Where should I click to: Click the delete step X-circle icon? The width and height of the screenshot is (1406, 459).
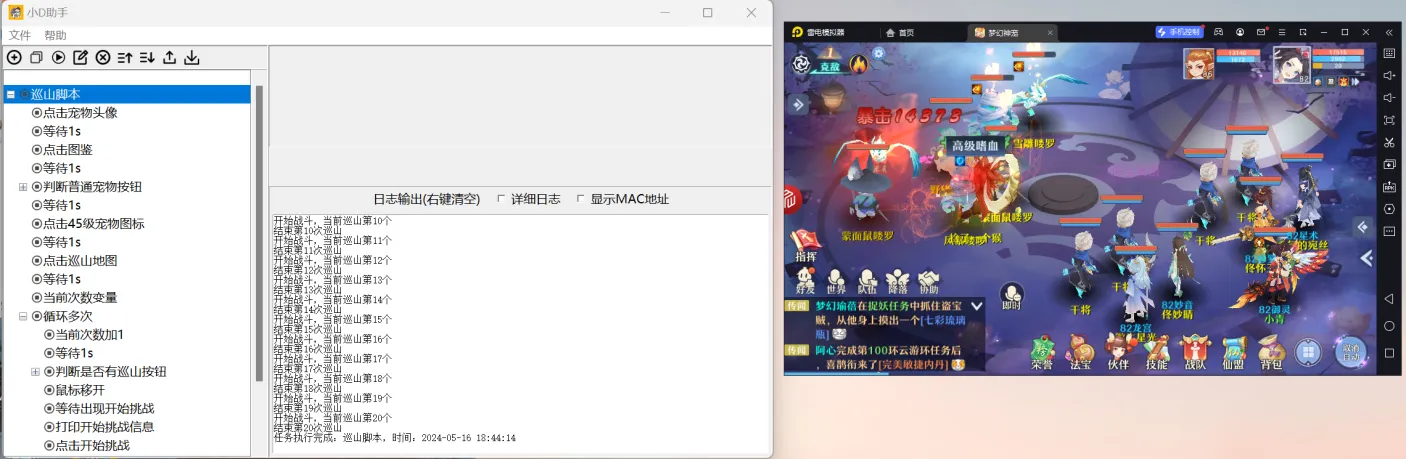(103, 58)
